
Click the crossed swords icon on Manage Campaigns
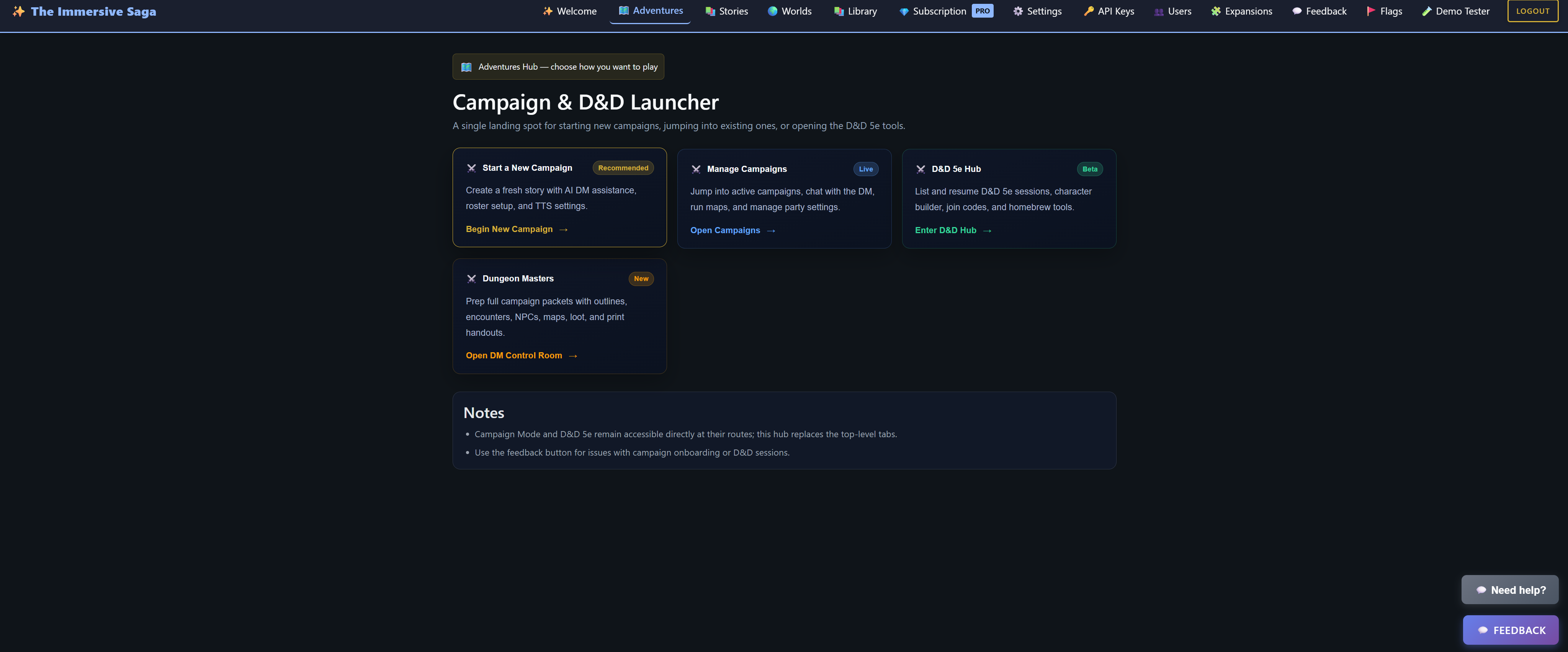[696, 169]
